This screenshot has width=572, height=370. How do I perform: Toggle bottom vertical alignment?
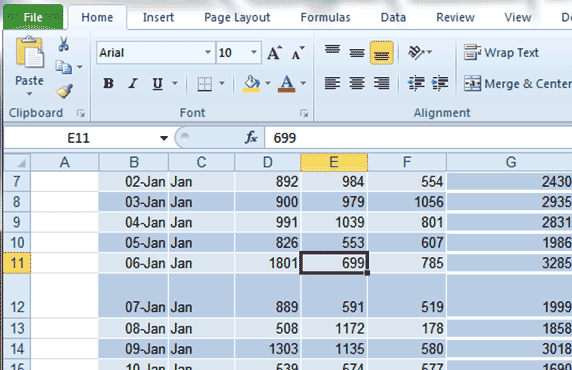click(382, 53)
